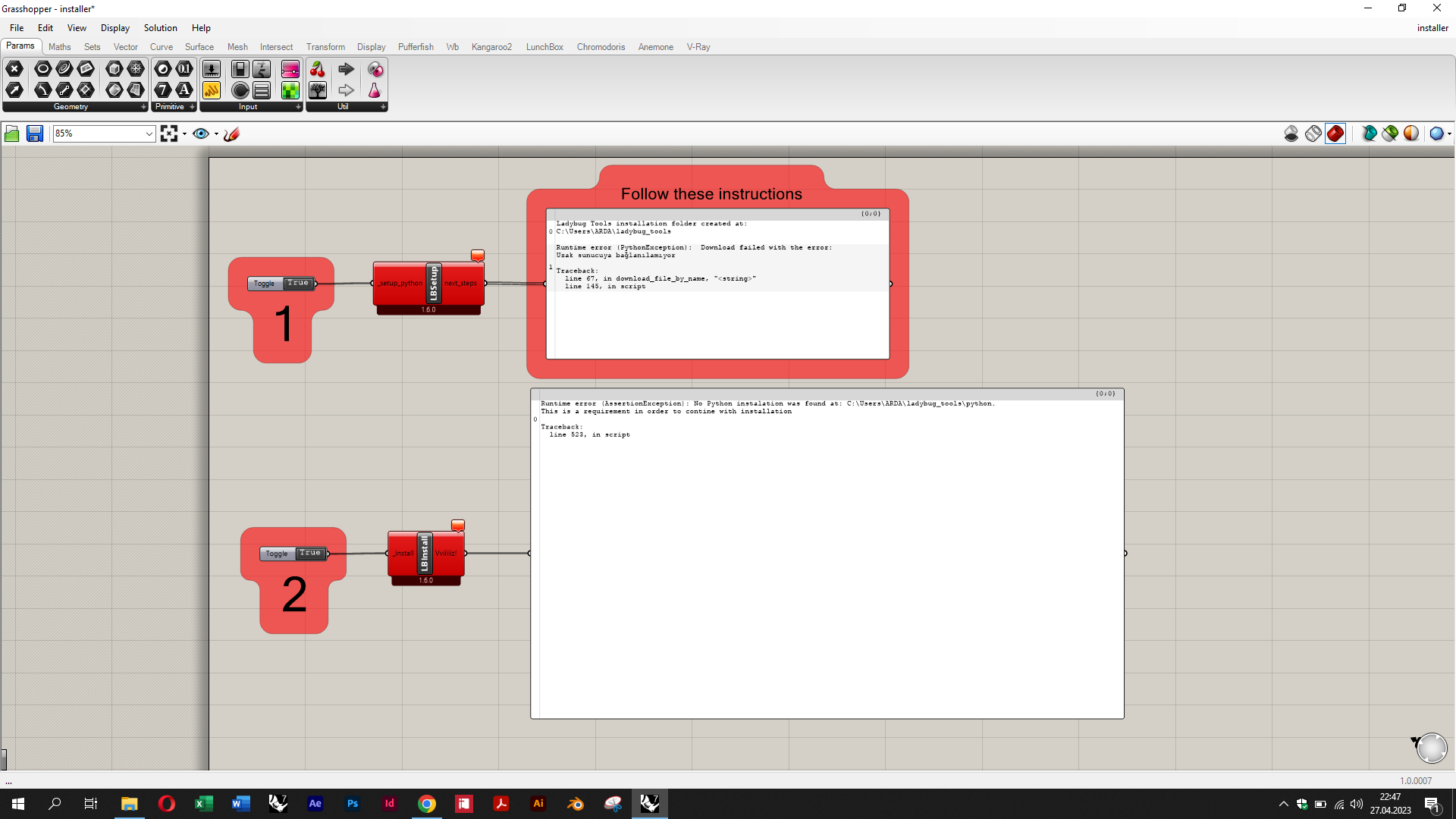The image size is (1456, 819).
Task: Switch to the LunchBox tab
Action: 544,47
